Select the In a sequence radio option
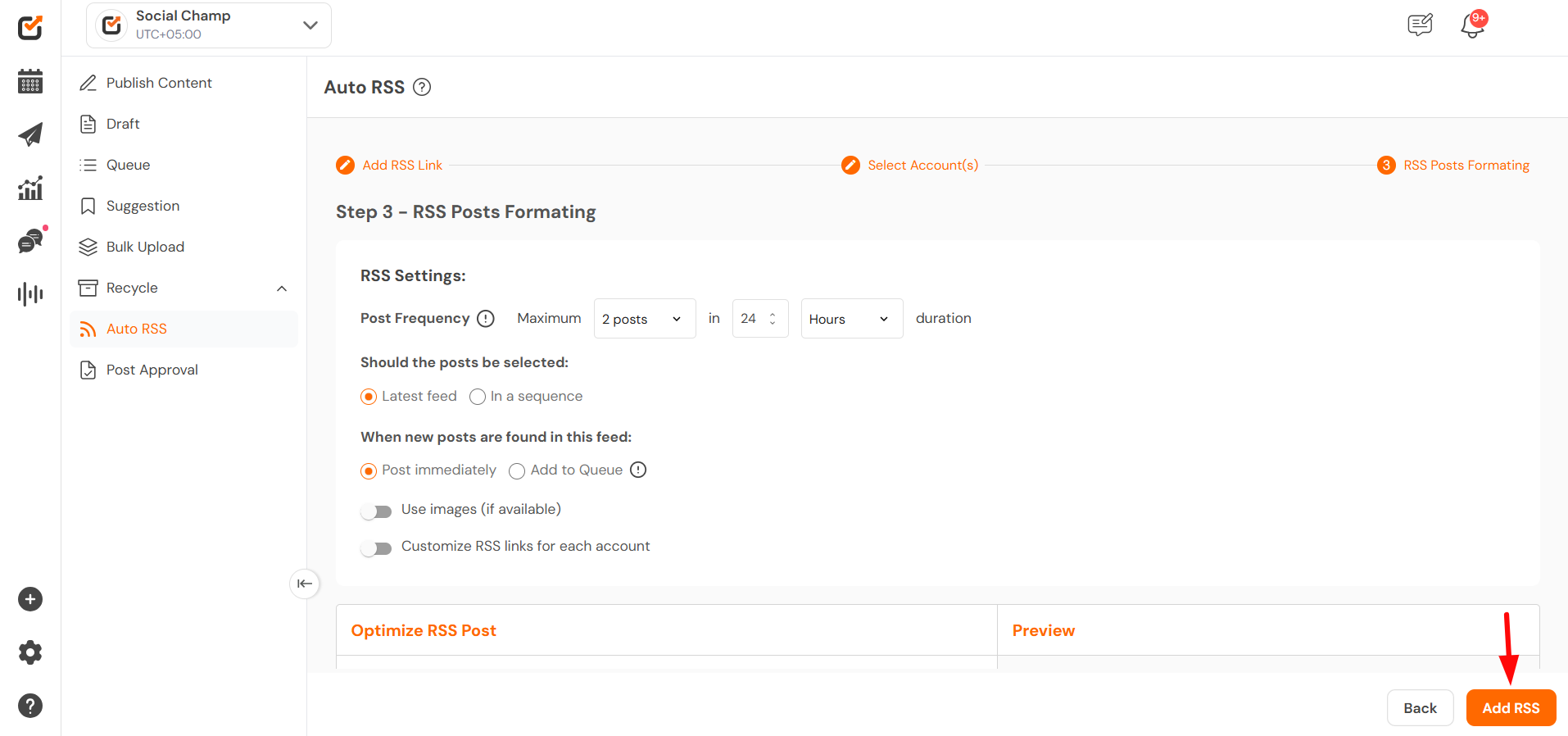This screenshot has height=736, width=1568. [x=478, y=398]
